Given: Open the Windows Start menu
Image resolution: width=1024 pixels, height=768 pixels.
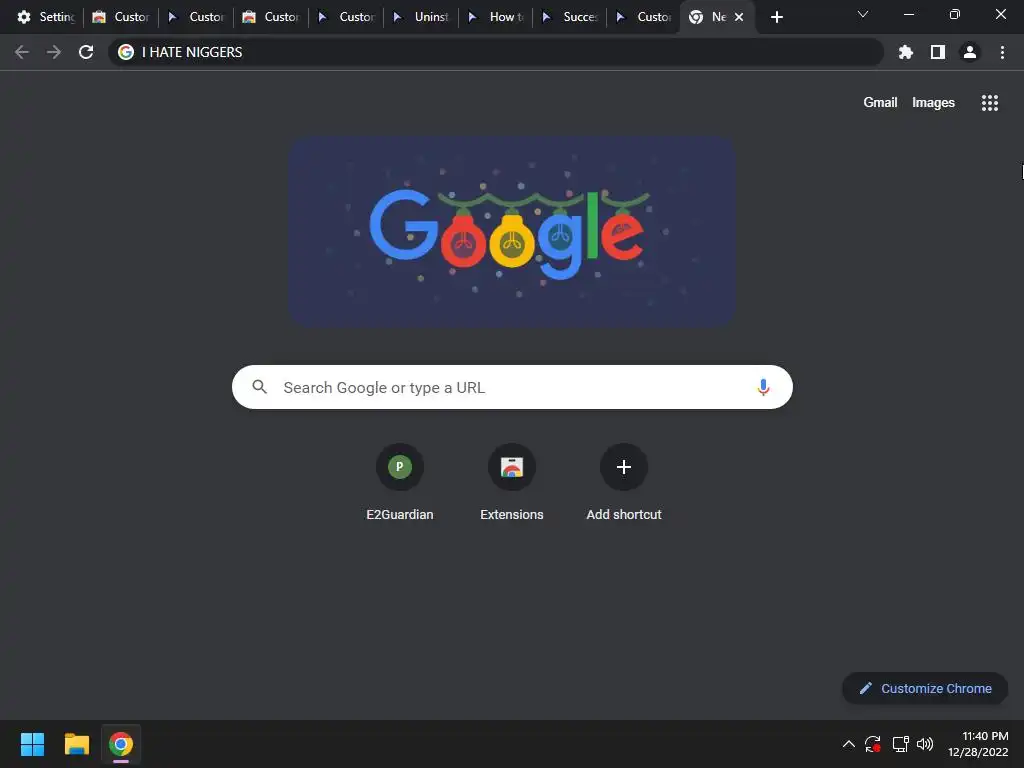Looking at the screenshot, I should [x=32, y=744].
